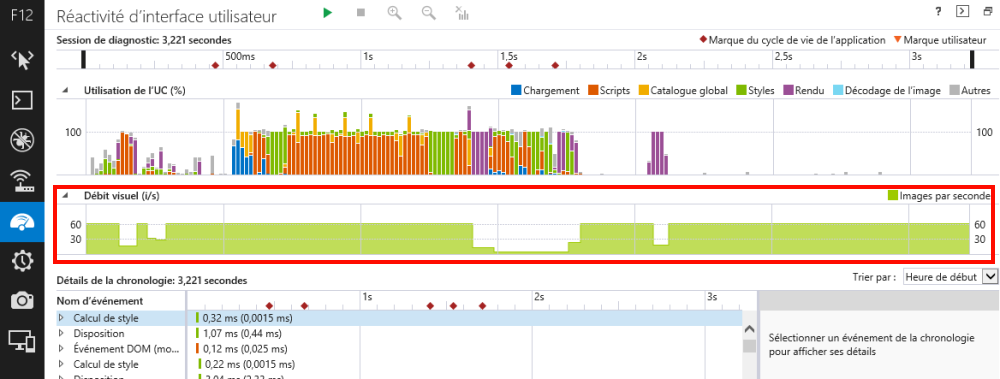Show the console pane icon at top right
This screenshot has height=379, width=1000.
[x=962, y=11]
